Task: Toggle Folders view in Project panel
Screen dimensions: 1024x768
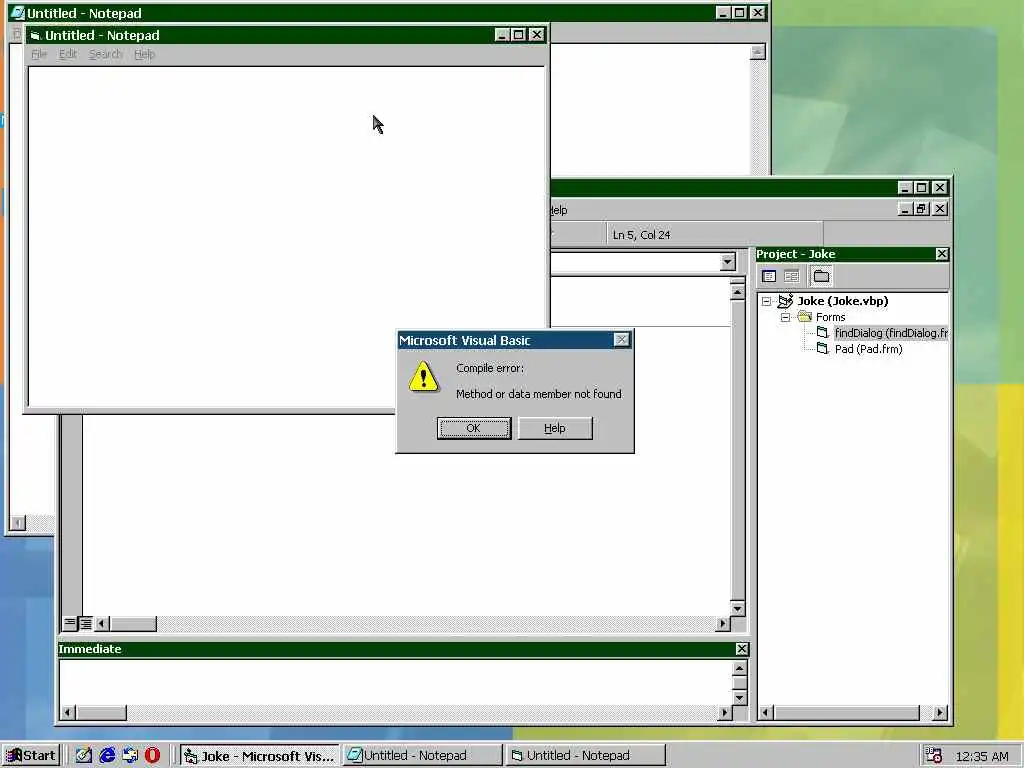Action: coord(822,276)
